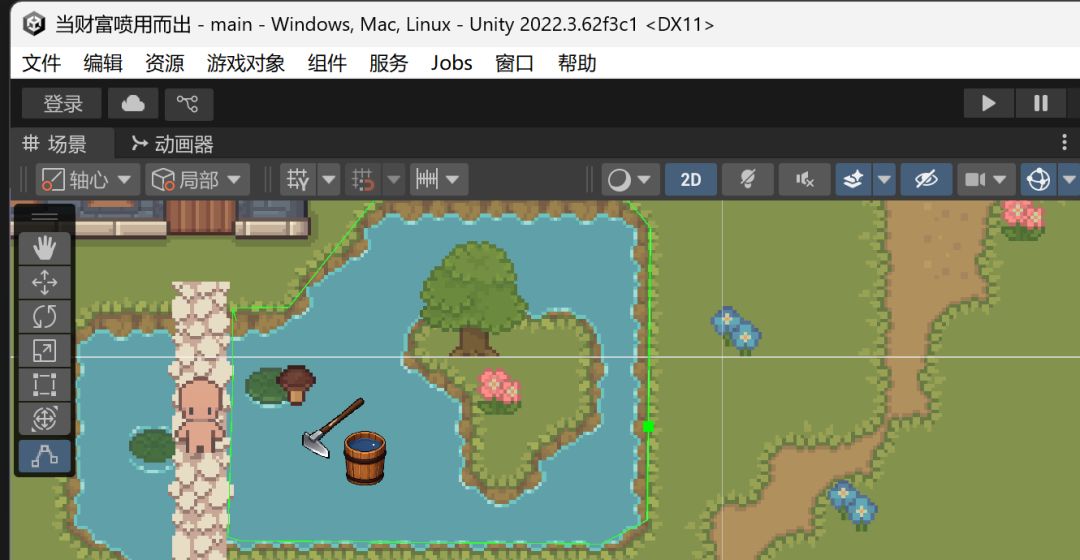Select the Rect tool
Viewport: 1080px width, 560px height.
coord(44,385)
